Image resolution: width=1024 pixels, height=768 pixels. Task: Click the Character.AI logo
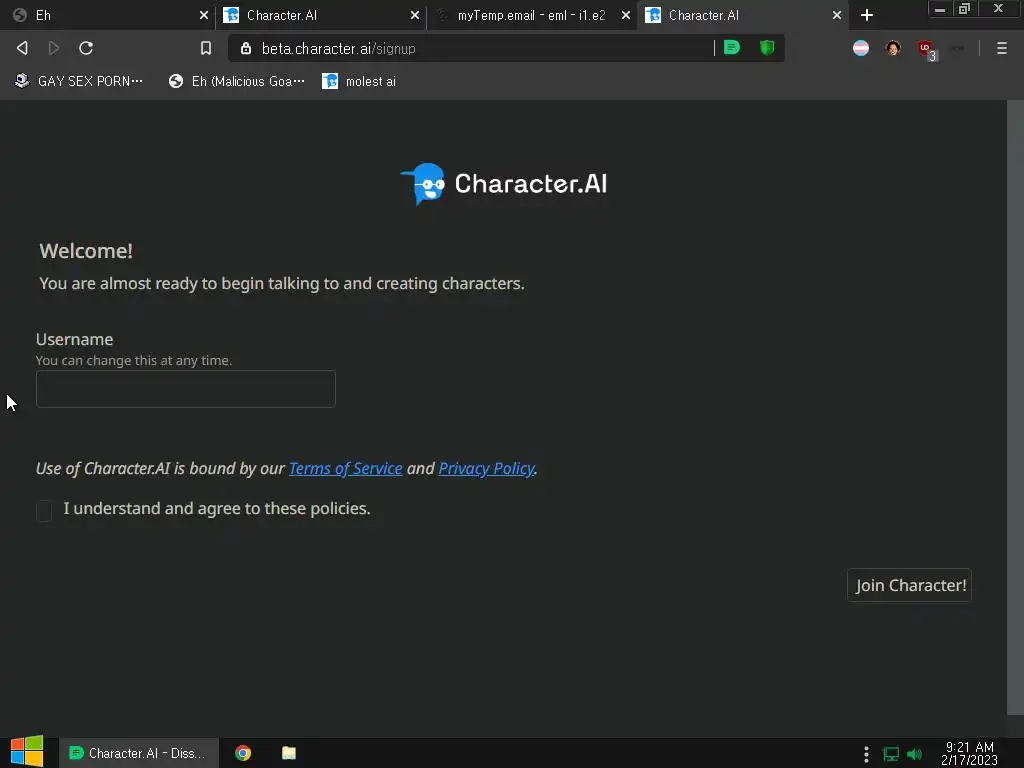(504, 184)
